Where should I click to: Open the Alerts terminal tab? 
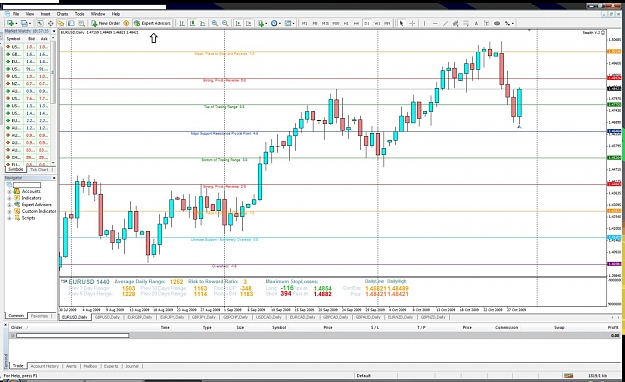coord(71,366)
